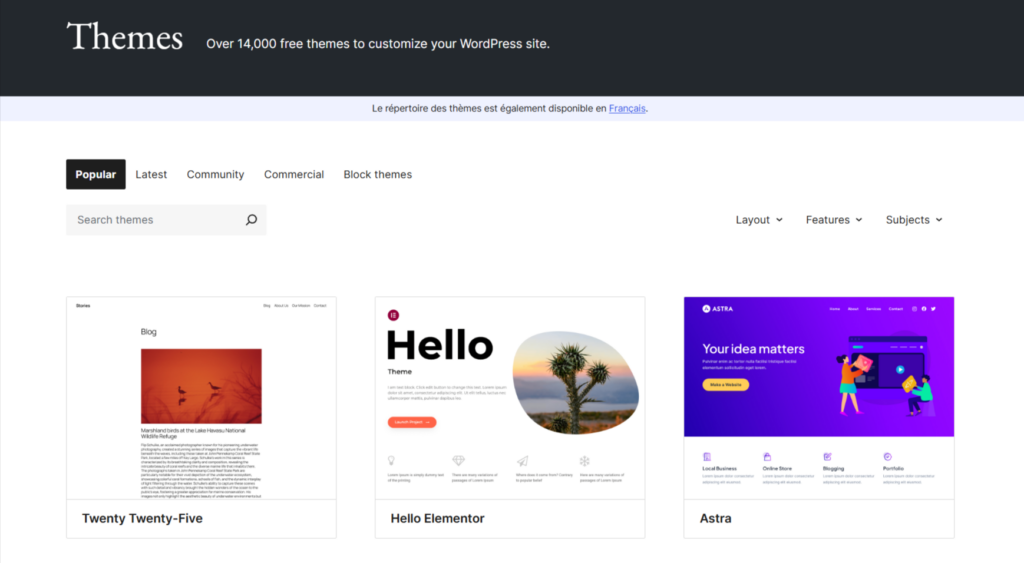1024x563 pixels.
Task: Click the snowflake icon in Hello preview
Action: [585, 461]
